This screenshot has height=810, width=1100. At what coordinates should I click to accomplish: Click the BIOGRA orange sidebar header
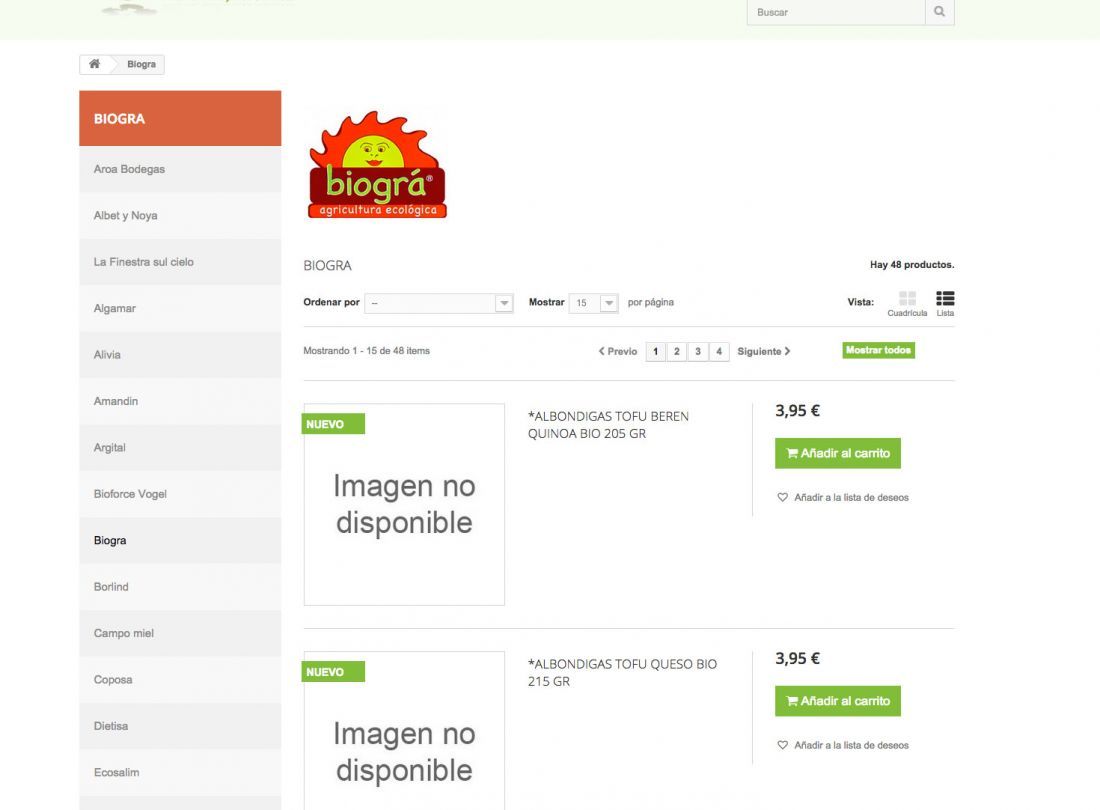[x=180, y=119]
